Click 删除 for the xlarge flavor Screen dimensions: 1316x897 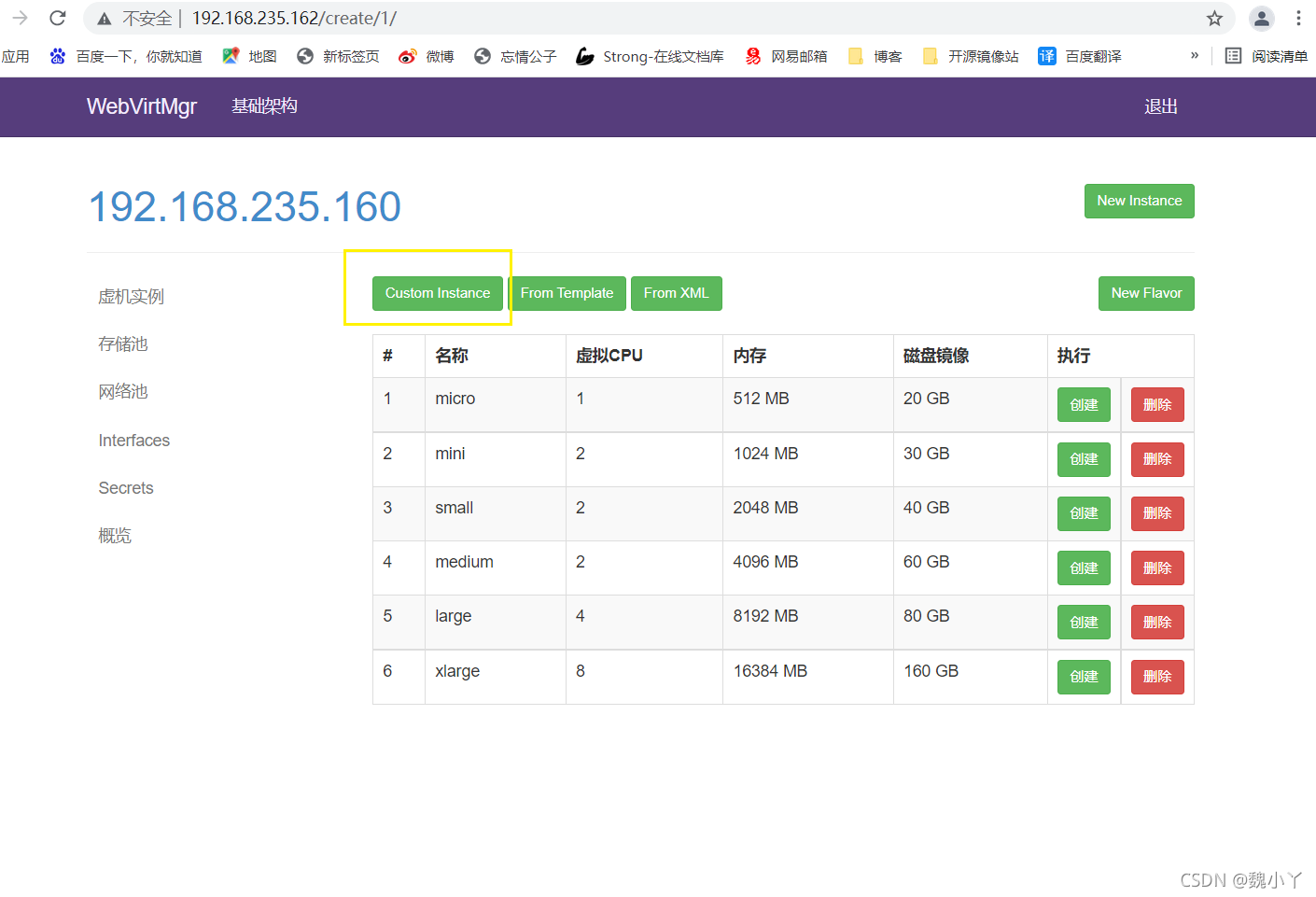pyautogui.click(x=1157, y=677)
